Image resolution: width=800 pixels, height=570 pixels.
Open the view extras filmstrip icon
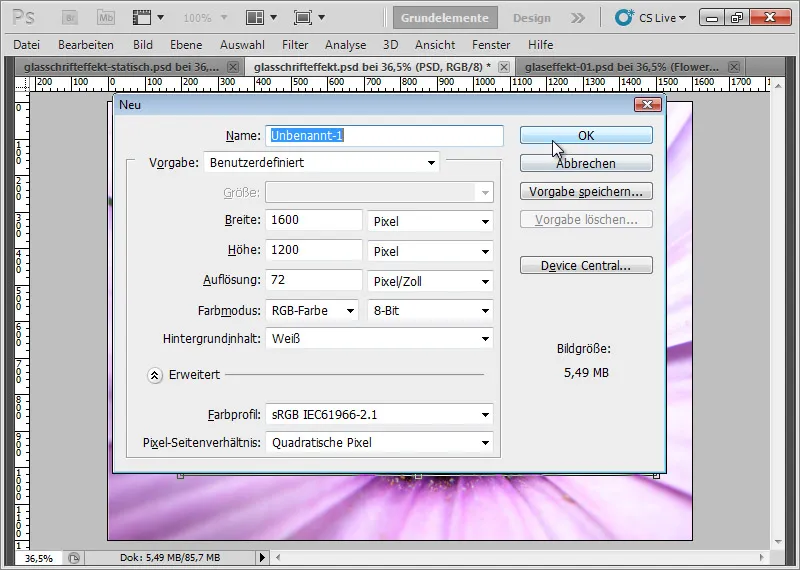(142, 18)
